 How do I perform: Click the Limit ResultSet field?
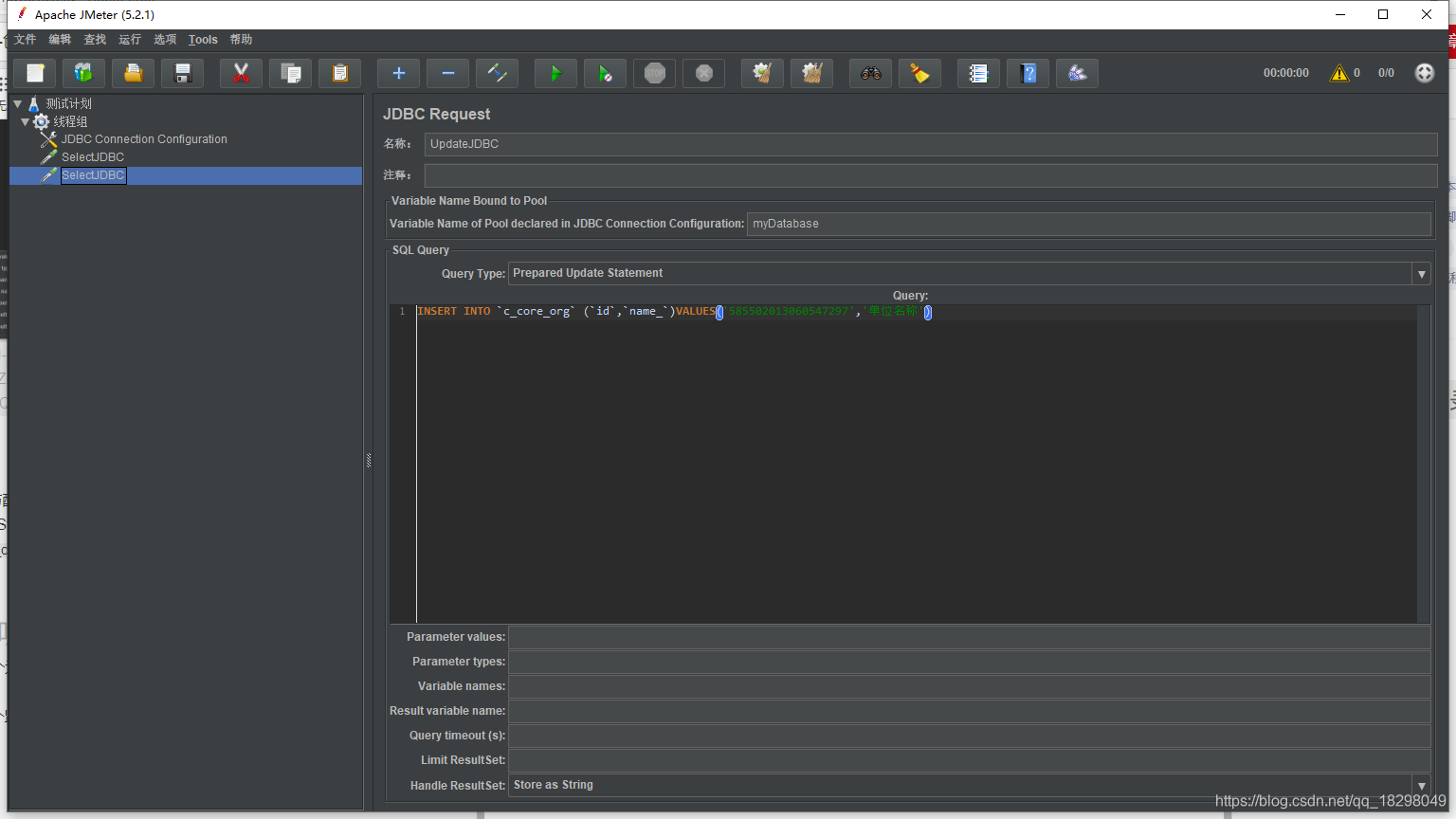pos(970,760)
